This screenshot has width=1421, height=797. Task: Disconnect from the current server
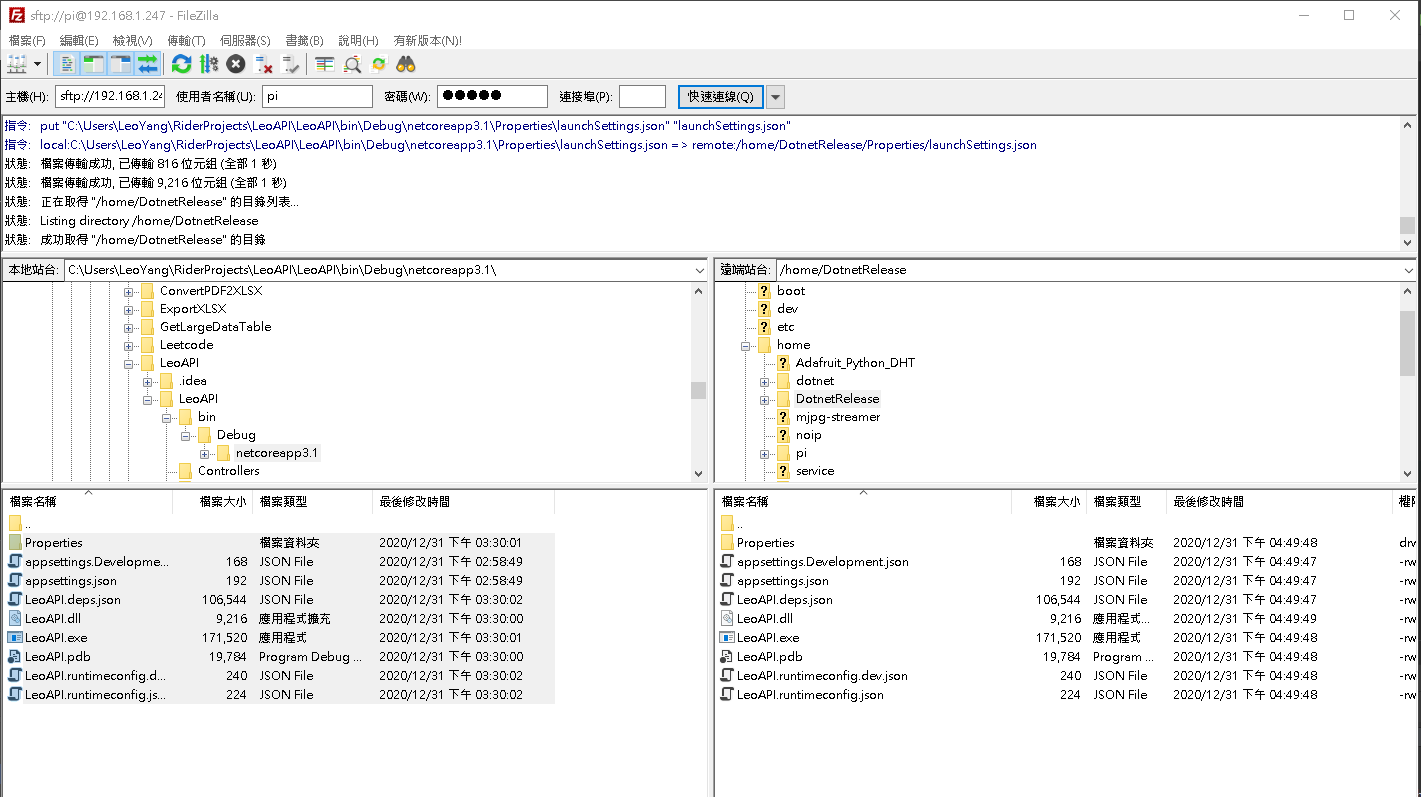click(x=263, y=64)
